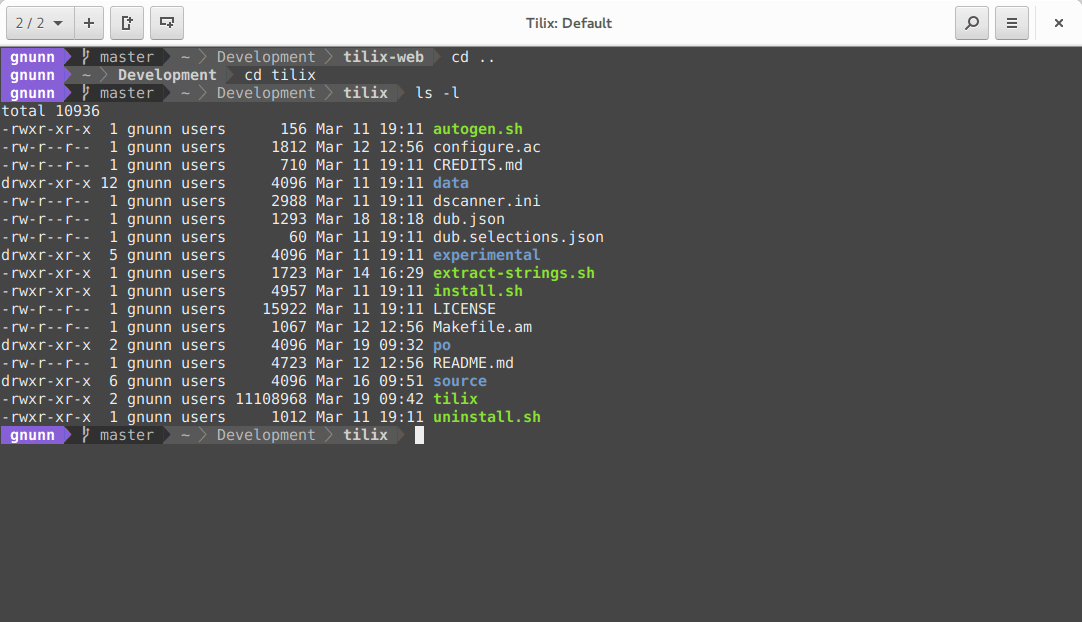Close the Tilix window

point(1058,23)
